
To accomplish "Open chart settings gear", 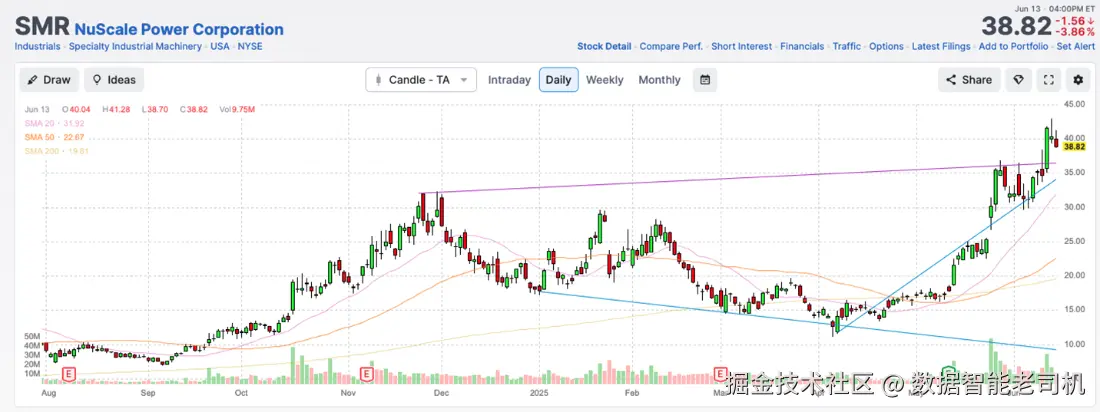I will click(1078, 79).
